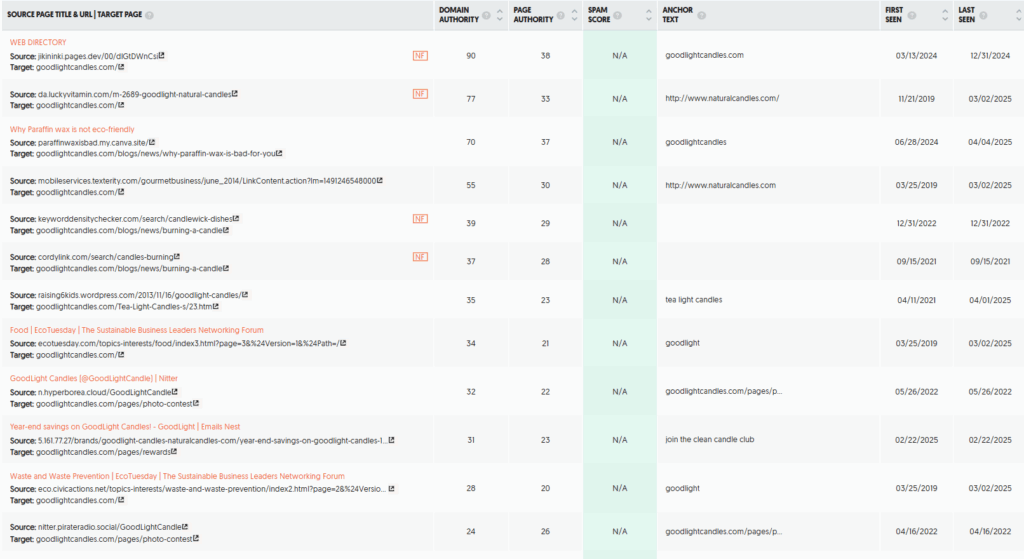Sort table by Domain Authority arrows

click(x=500, y=15)
